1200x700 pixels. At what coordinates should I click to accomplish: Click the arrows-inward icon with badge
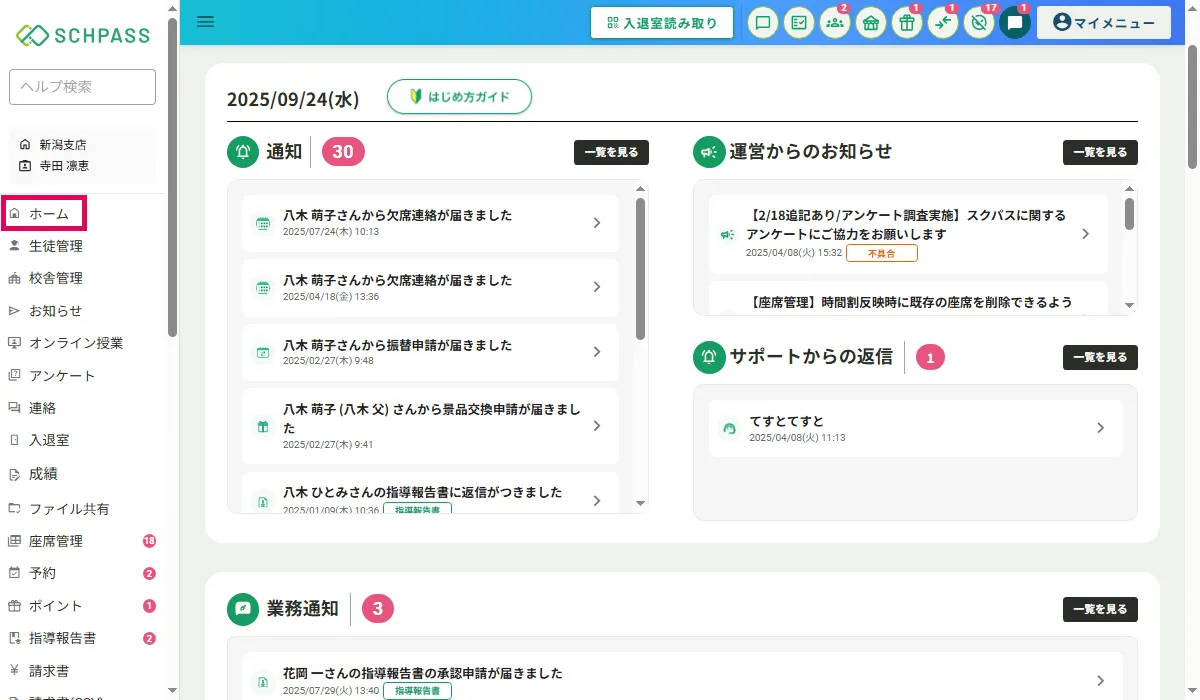pos(943,23)
